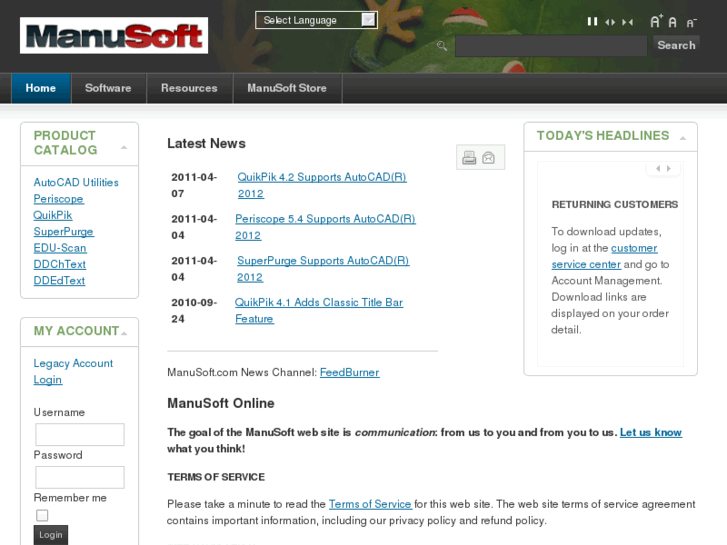
Task: Click the narrow page layout icon
Action: [x=627, y=22]
